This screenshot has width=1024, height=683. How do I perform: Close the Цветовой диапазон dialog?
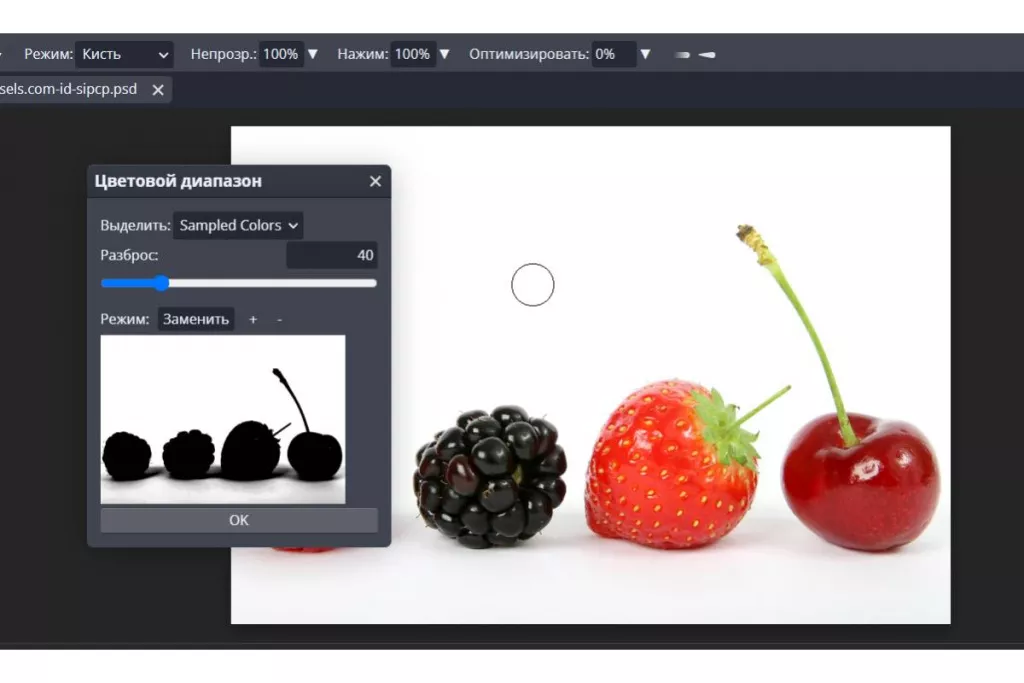click(x=375, y=181)
